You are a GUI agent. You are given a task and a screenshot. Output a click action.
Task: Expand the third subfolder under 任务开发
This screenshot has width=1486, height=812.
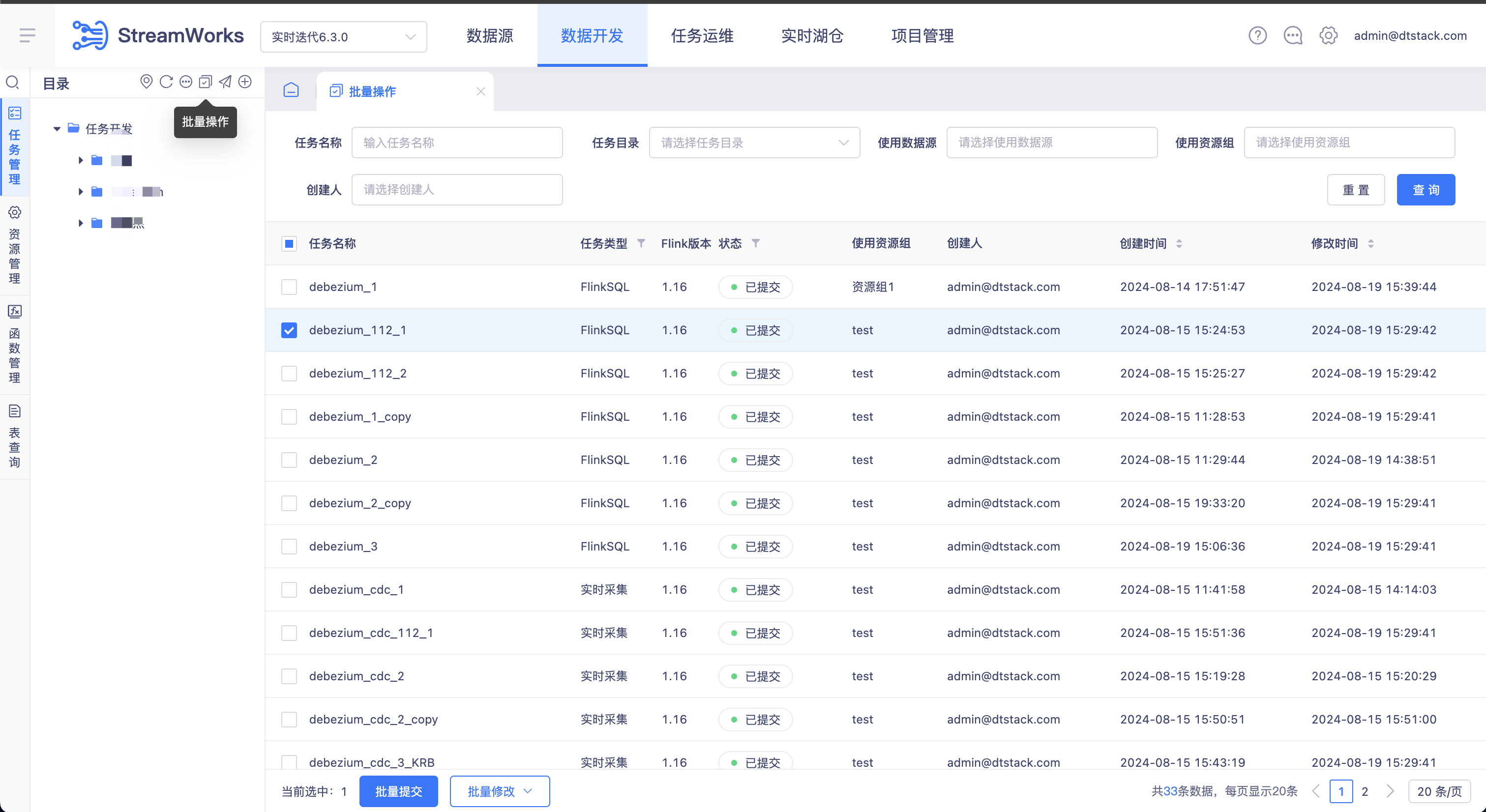click(x=80, y=222)
